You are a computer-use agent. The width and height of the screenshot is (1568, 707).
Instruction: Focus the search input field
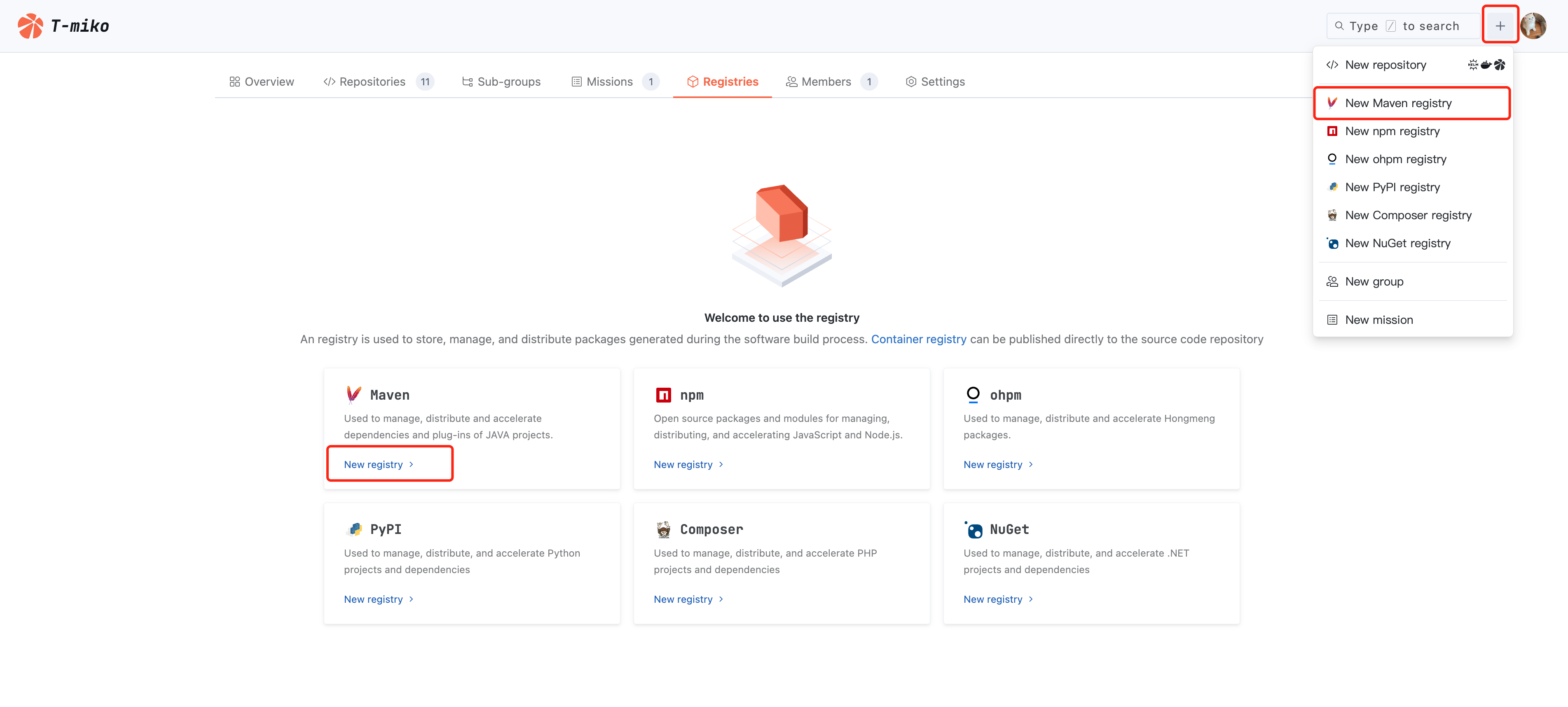pos(1403,26)
